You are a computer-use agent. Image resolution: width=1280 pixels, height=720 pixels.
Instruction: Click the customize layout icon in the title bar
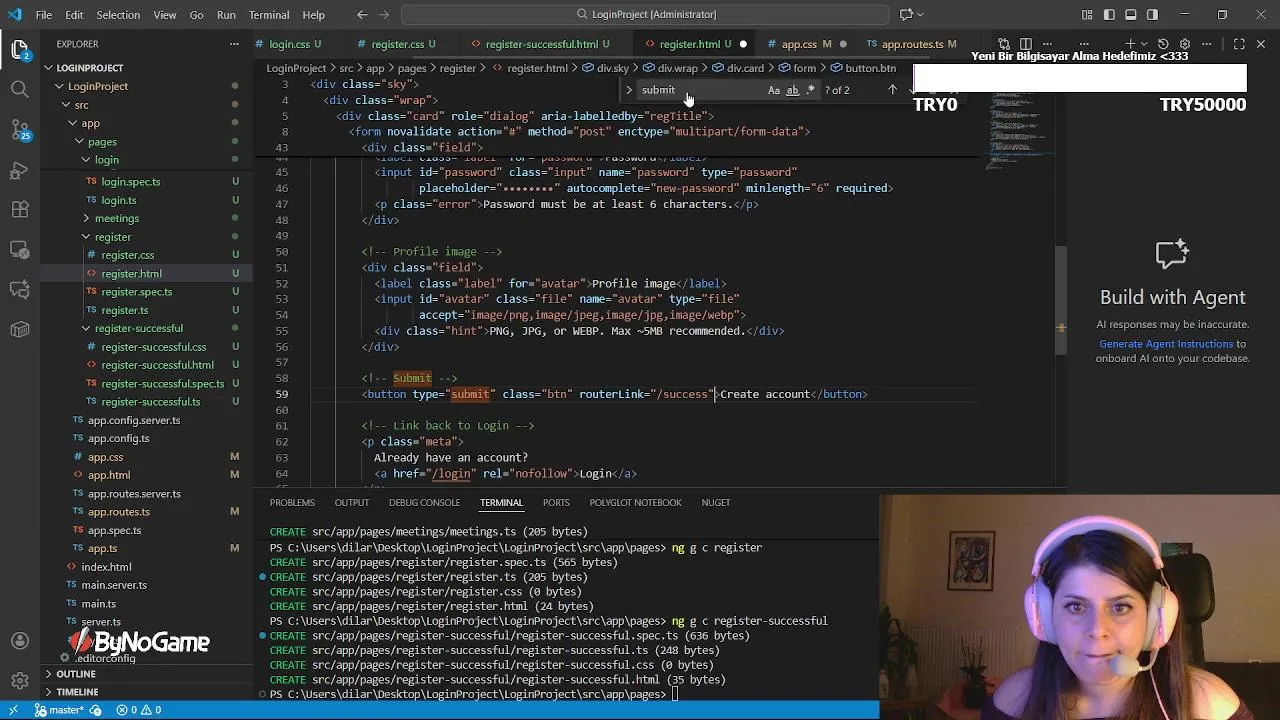(x=1087, y=14)
